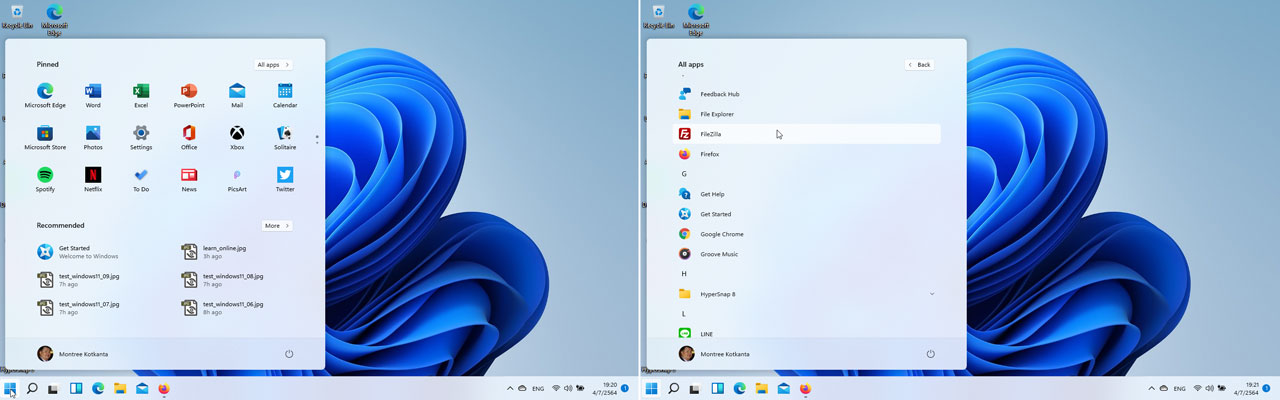This screenshot has width=1280, height=400.
Task: Launch Google Chrome from All apps
Action: (808, 234)
